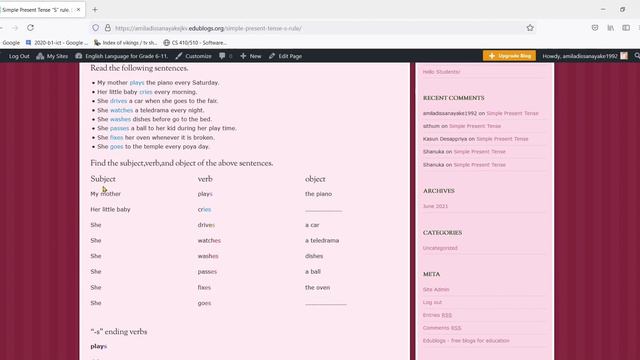Viewport: 640px width, 360px height.
Task: Open the Google bookmark
Action: (x=11, y=42)
